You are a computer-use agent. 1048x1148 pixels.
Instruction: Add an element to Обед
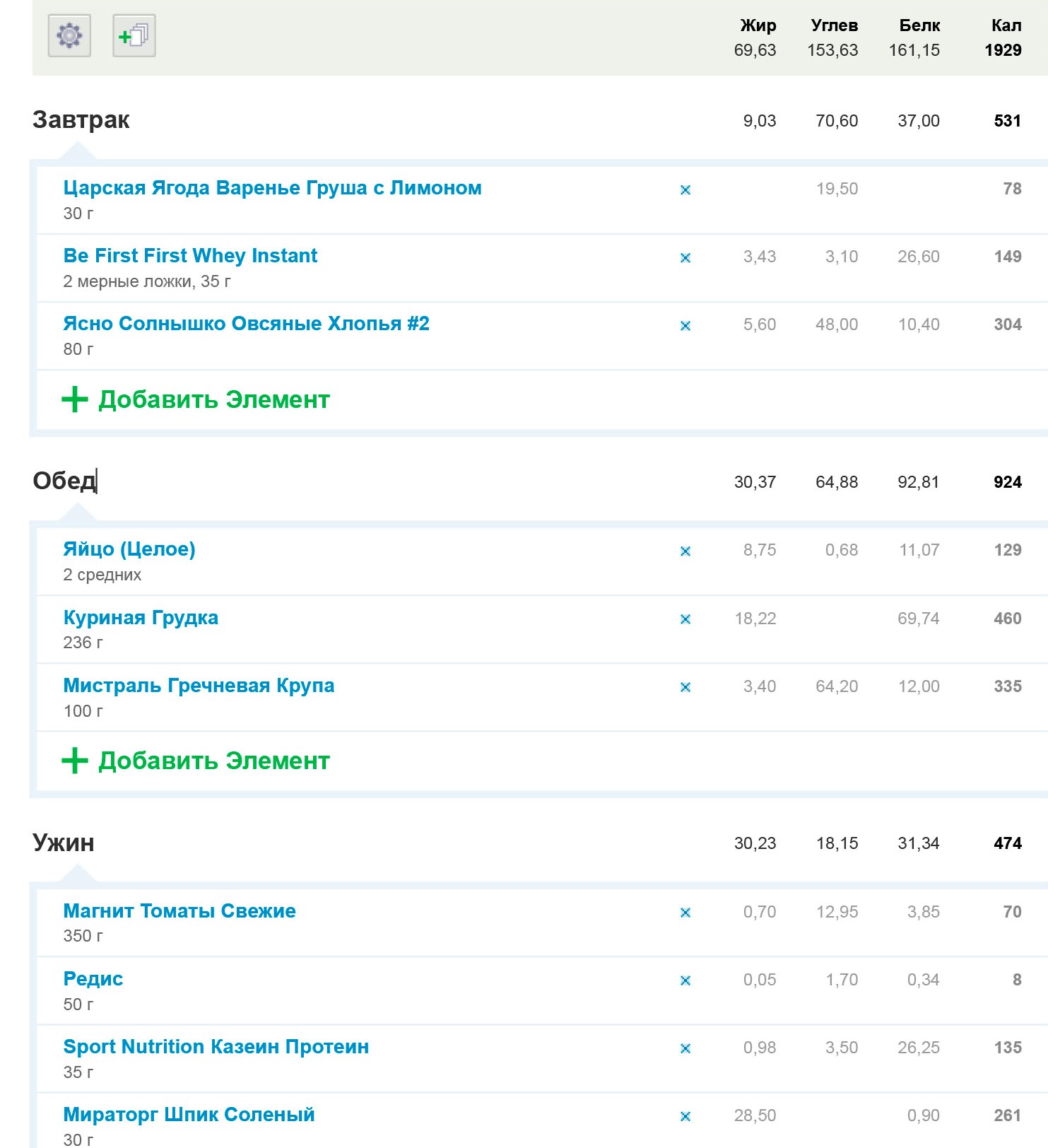tap(196, 761)
